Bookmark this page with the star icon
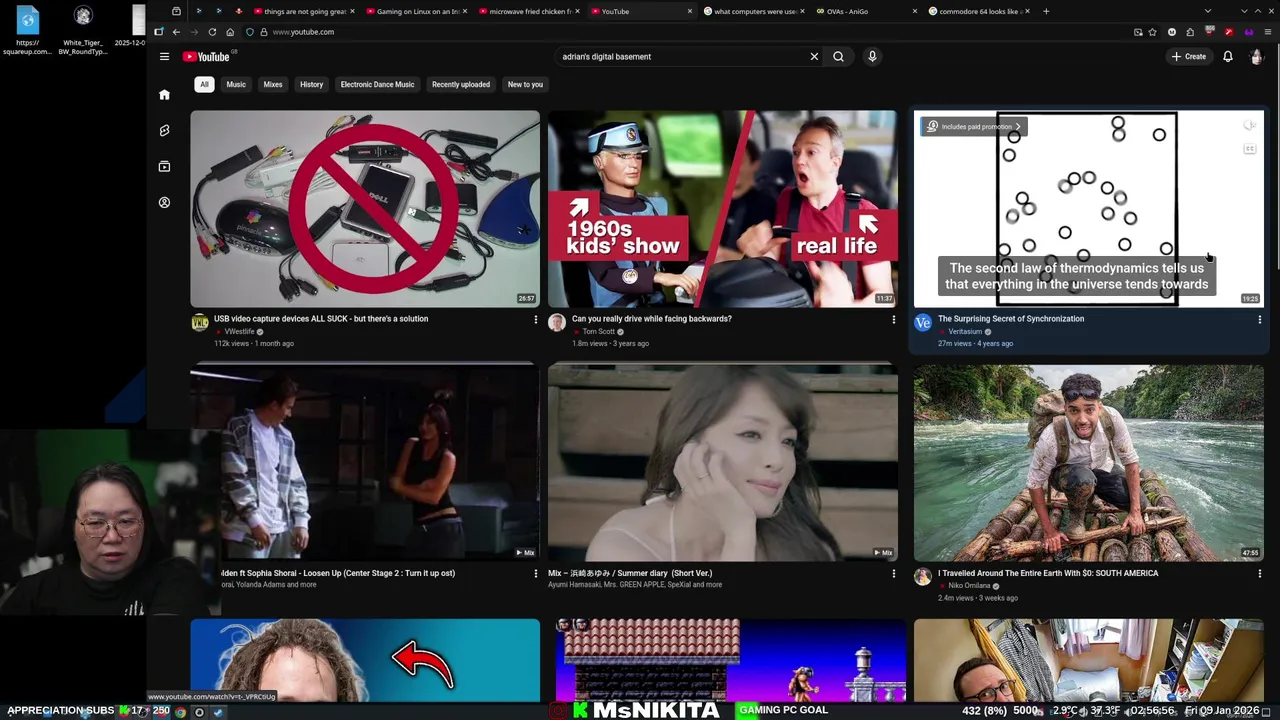 1152,32
